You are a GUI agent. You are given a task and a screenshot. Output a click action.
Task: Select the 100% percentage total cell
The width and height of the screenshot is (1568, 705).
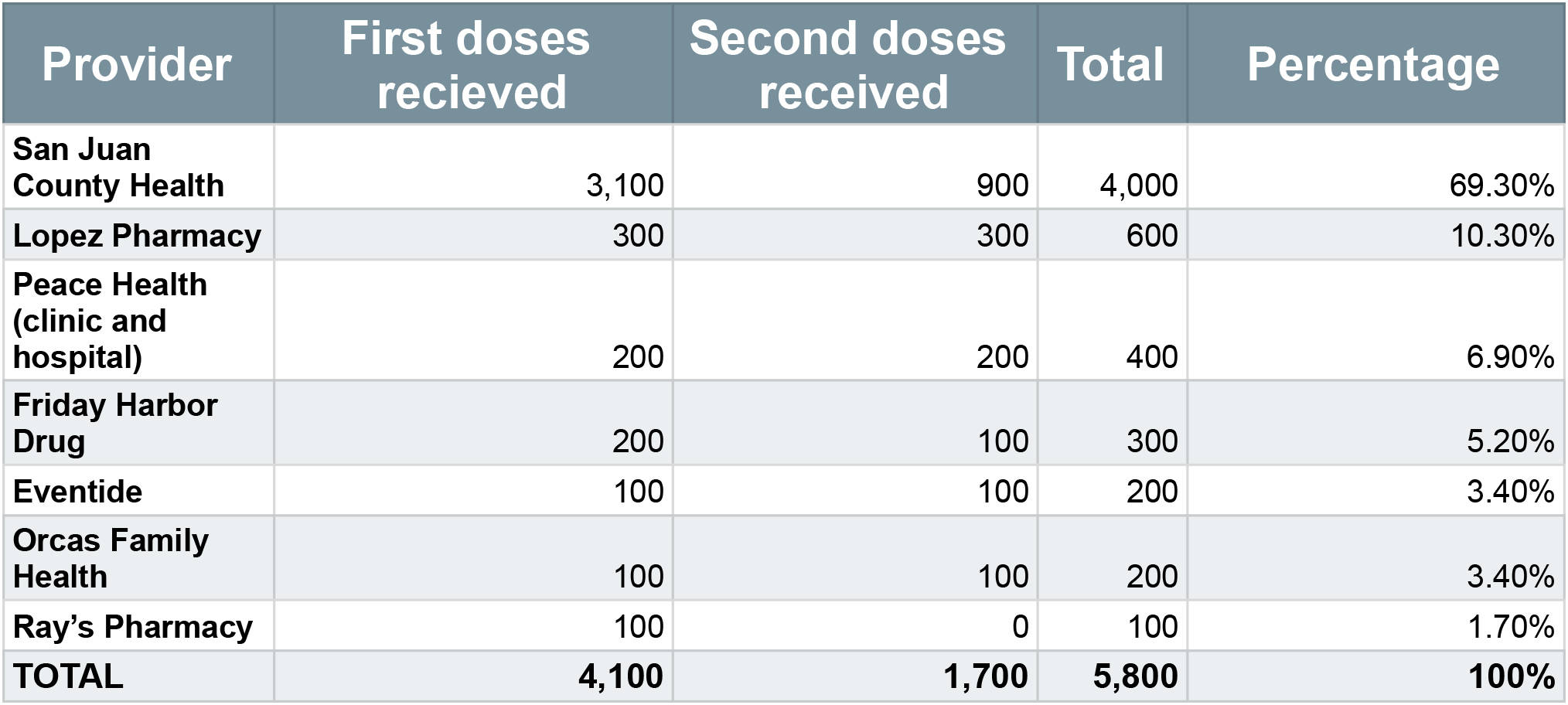[1512, 676]
